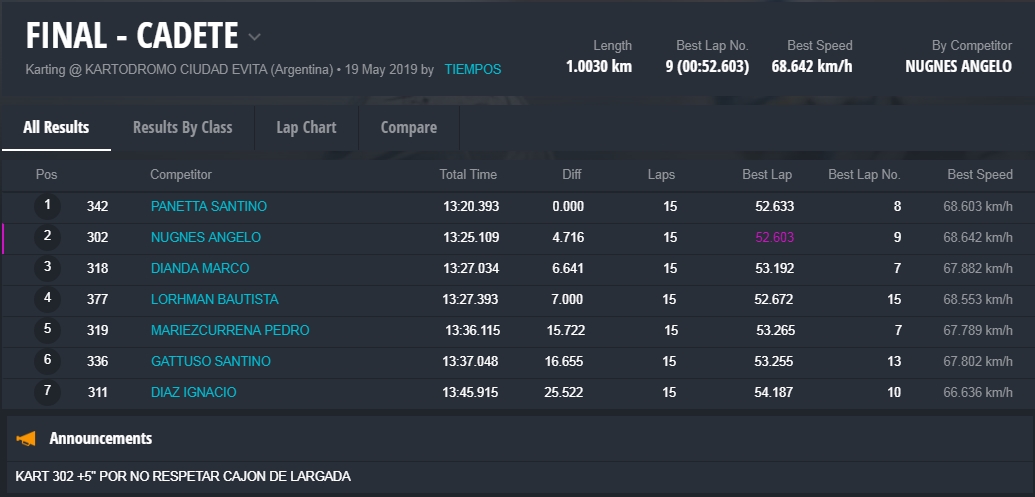Click DIANDA MARCO competitor link
Image resolution: width=1035 pixels, height=497 pixels.
click(200, 268)
